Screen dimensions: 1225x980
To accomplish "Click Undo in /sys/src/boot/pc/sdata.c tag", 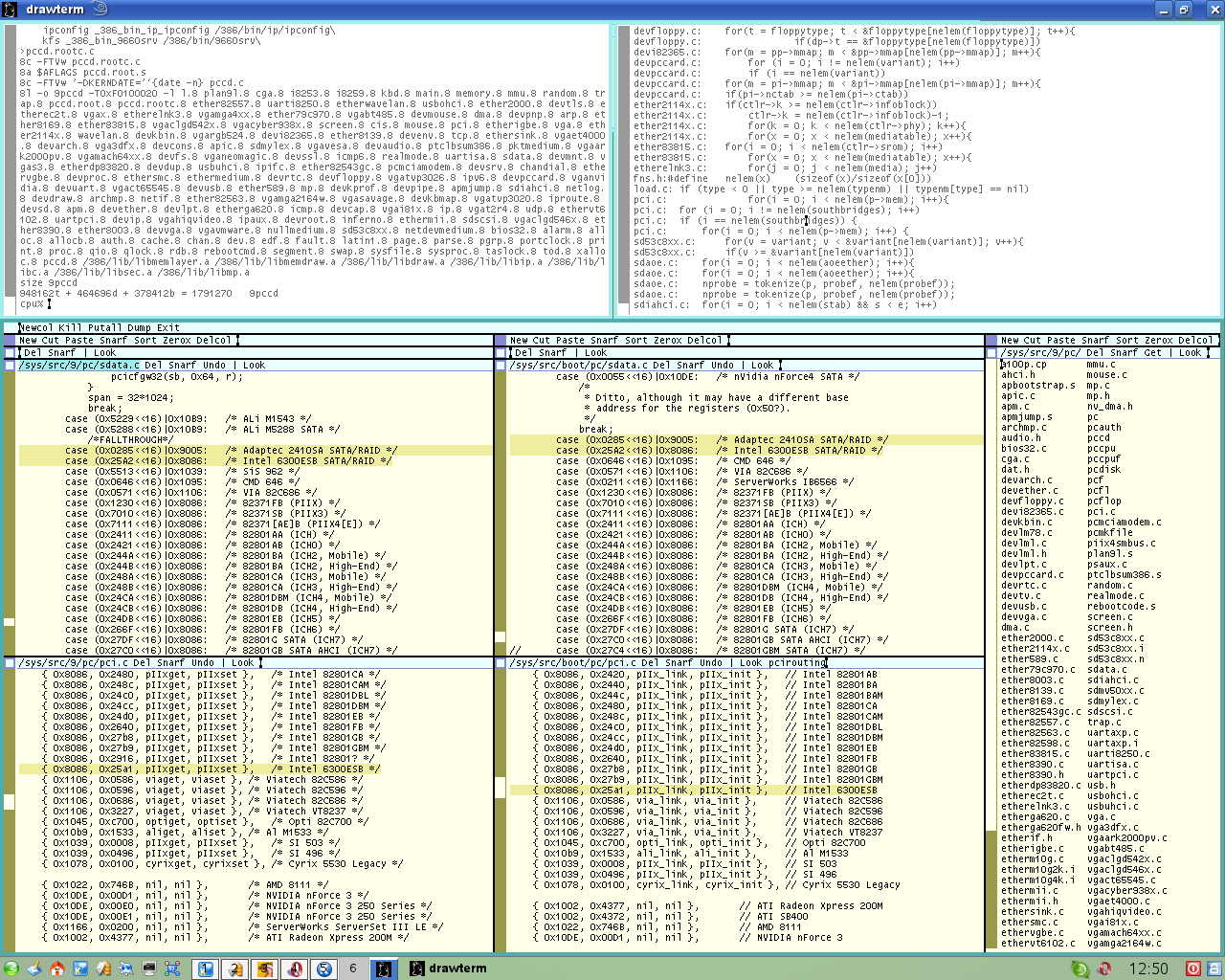I will click(723, 365).
